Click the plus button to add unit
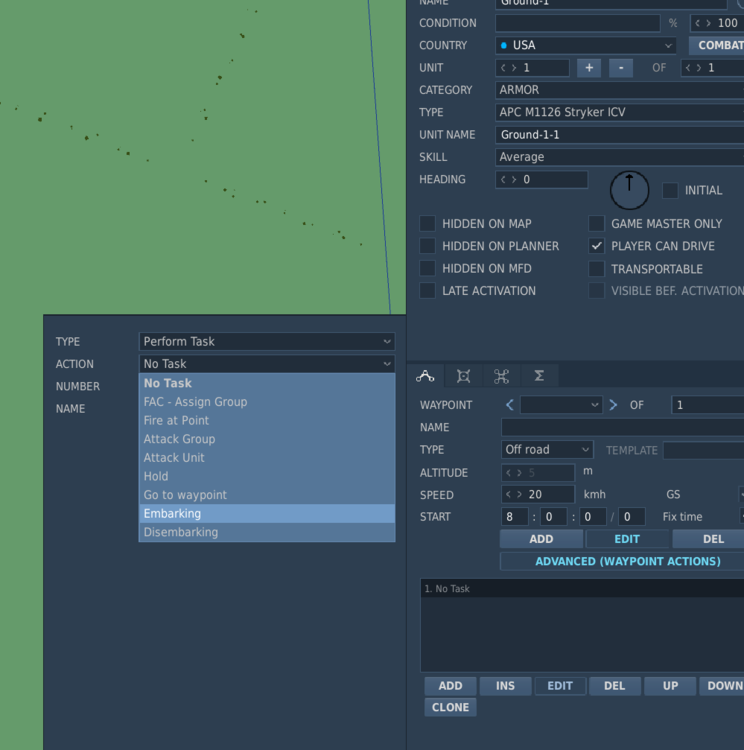The height and width of the screenshot is (750, 744). point(589,68)
